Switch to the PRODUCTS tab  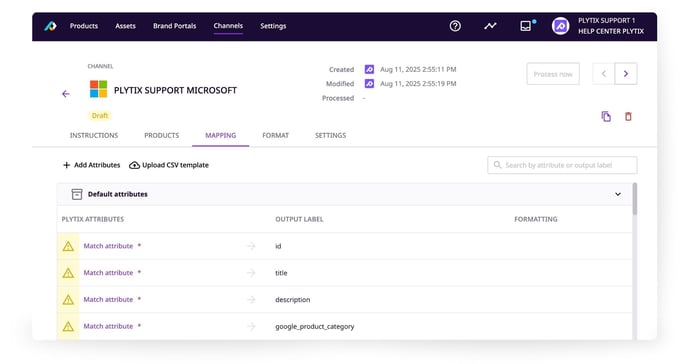click(161, 135)
